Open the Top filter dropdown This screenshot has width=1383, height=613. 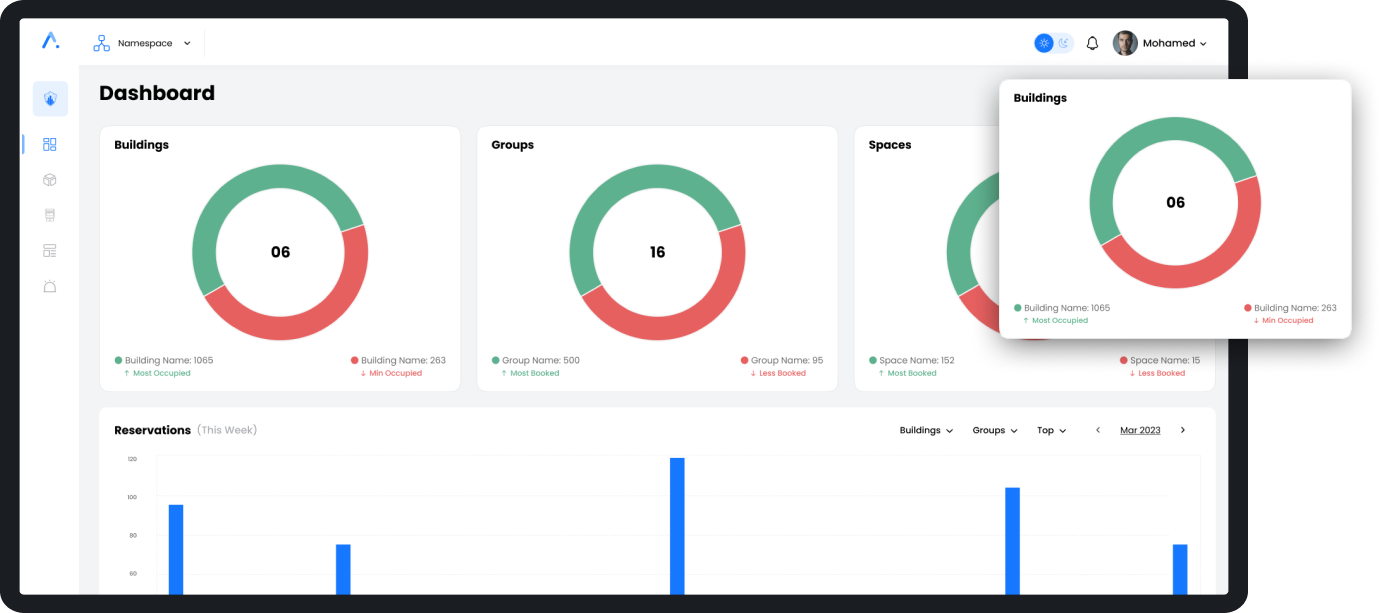[x=1051, y=430]
